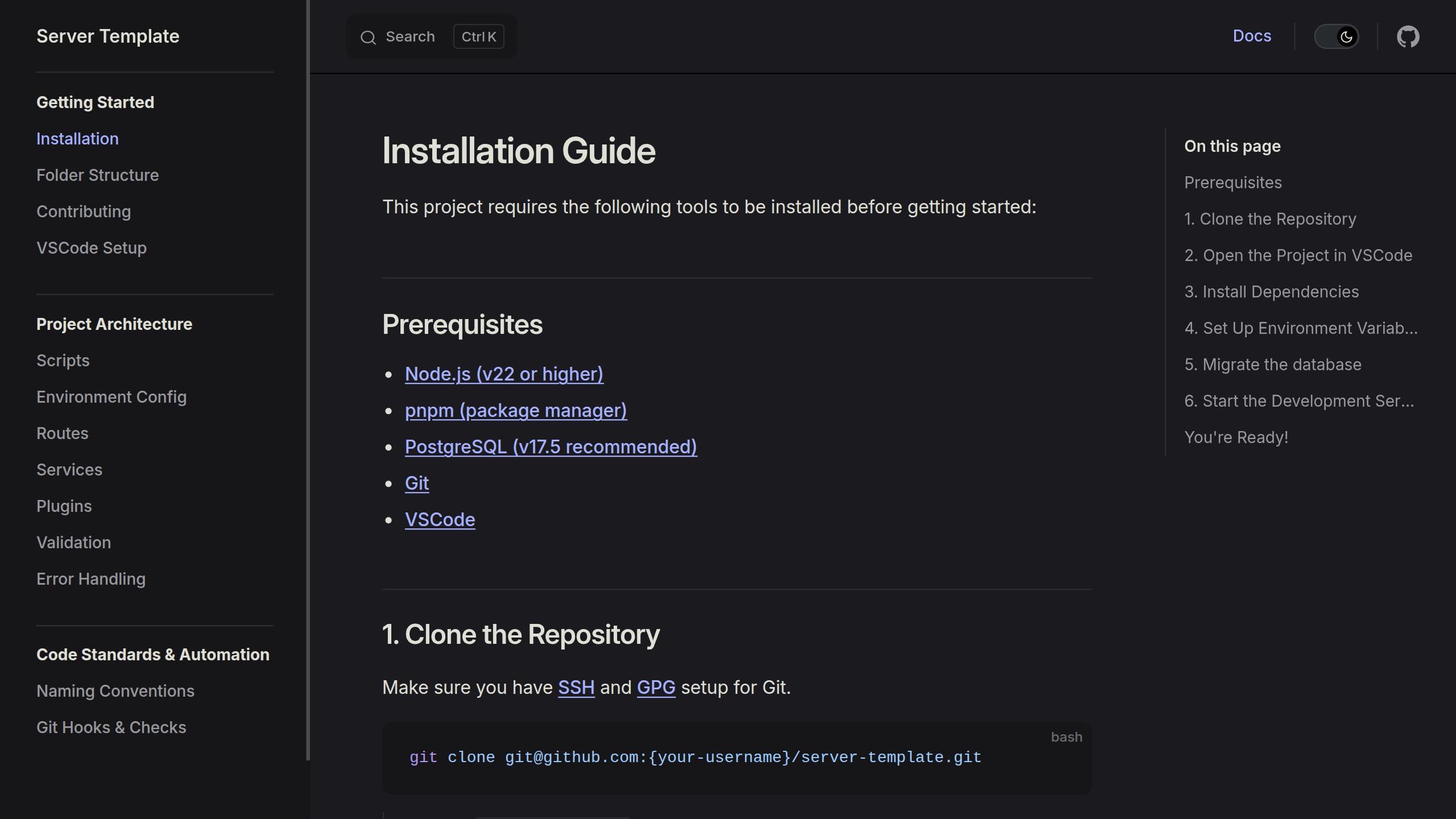Screen dimensions: 1456x819
Task: Open the GitHub repository icon
Action: [x=1408, y=37]
